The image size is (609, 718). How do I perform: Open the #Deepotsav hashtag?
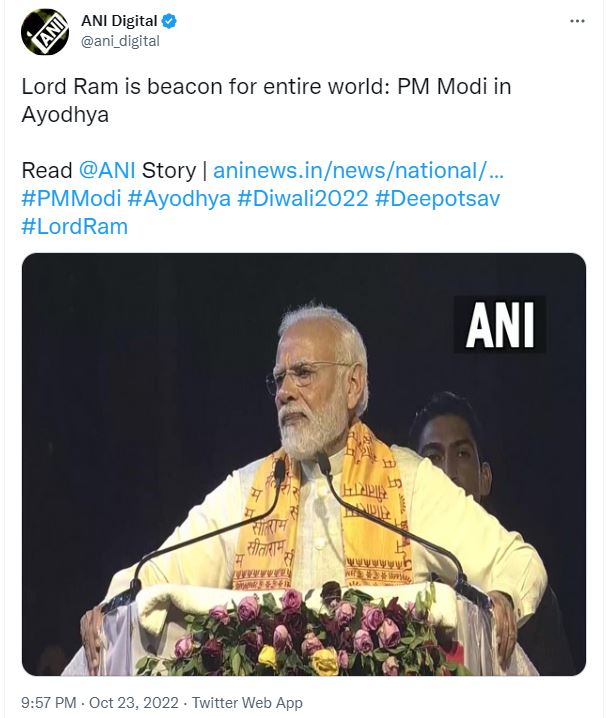pos(437,198)
